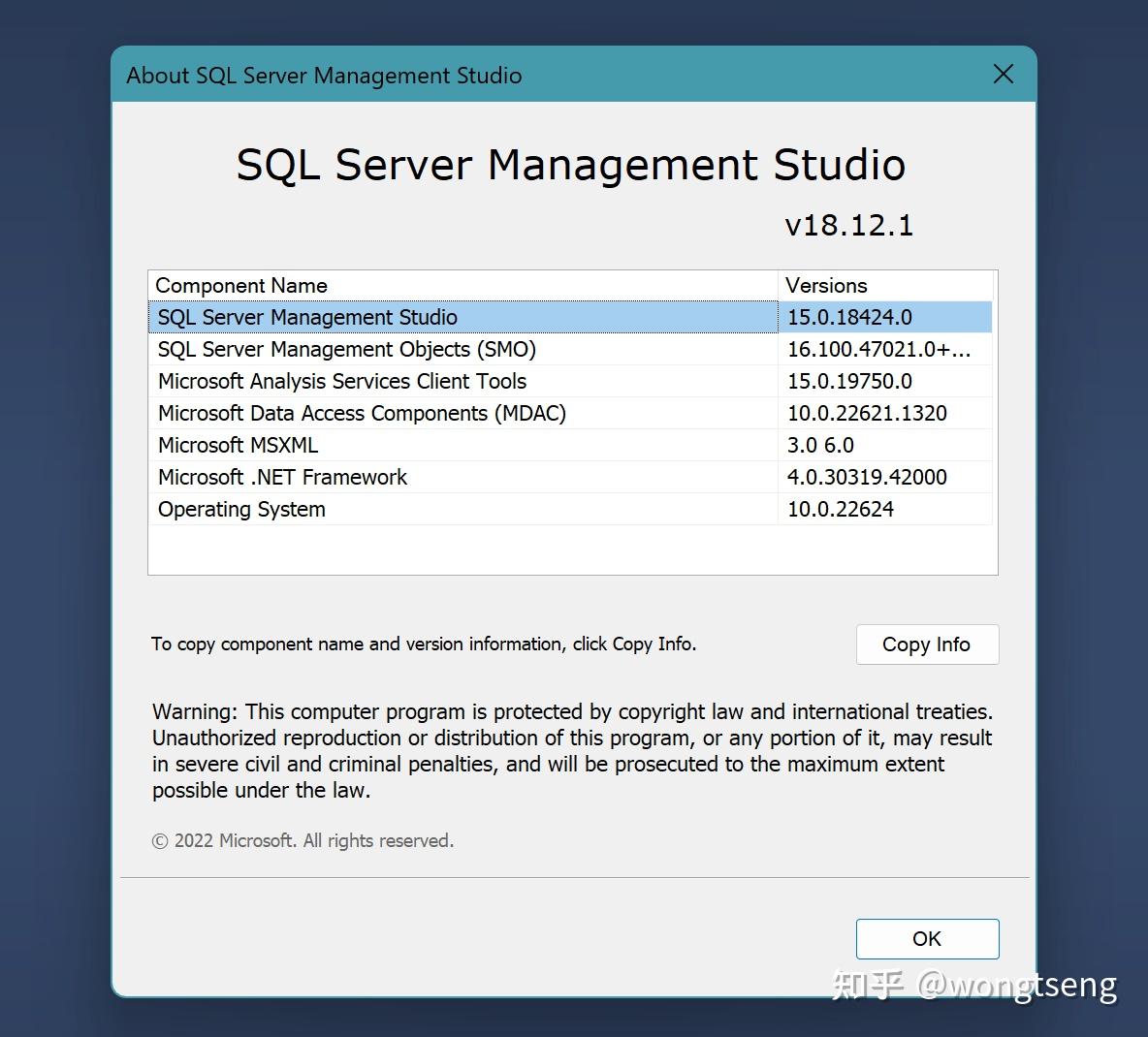
Task: Click .NET version 4.0.30319.42000 cell
Action: (867, 477)
